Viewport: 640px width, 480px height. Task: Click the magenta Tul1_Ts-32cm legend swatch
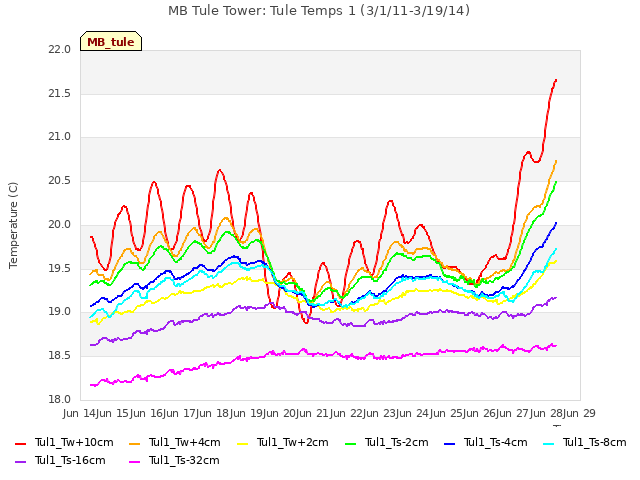pos(134,461)
